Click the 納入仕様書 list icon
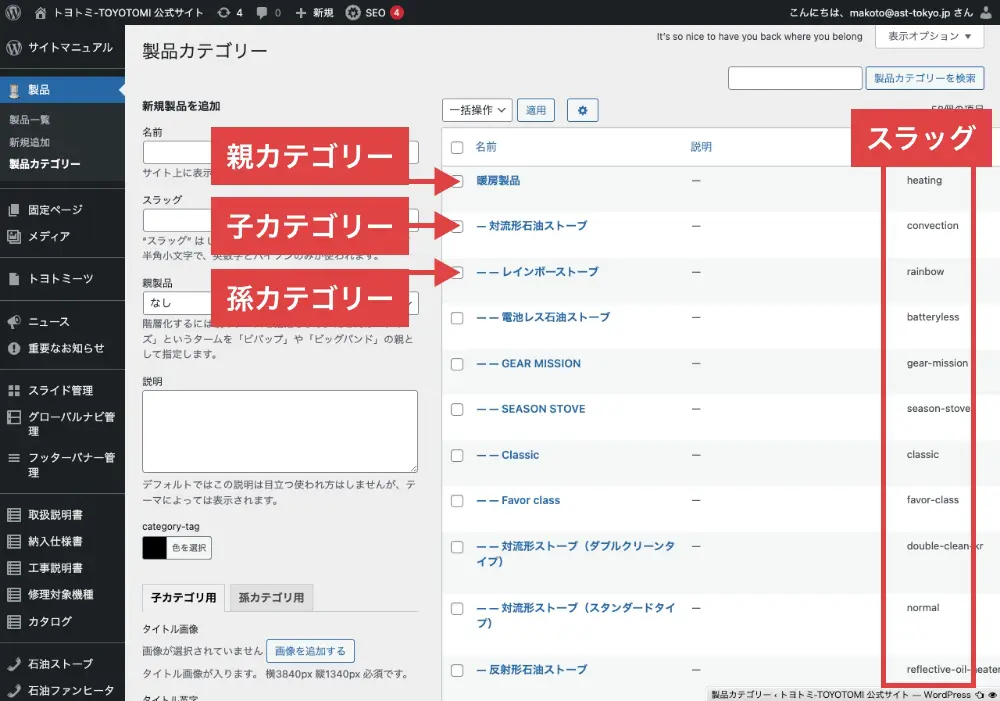 (x=14, y=542)
